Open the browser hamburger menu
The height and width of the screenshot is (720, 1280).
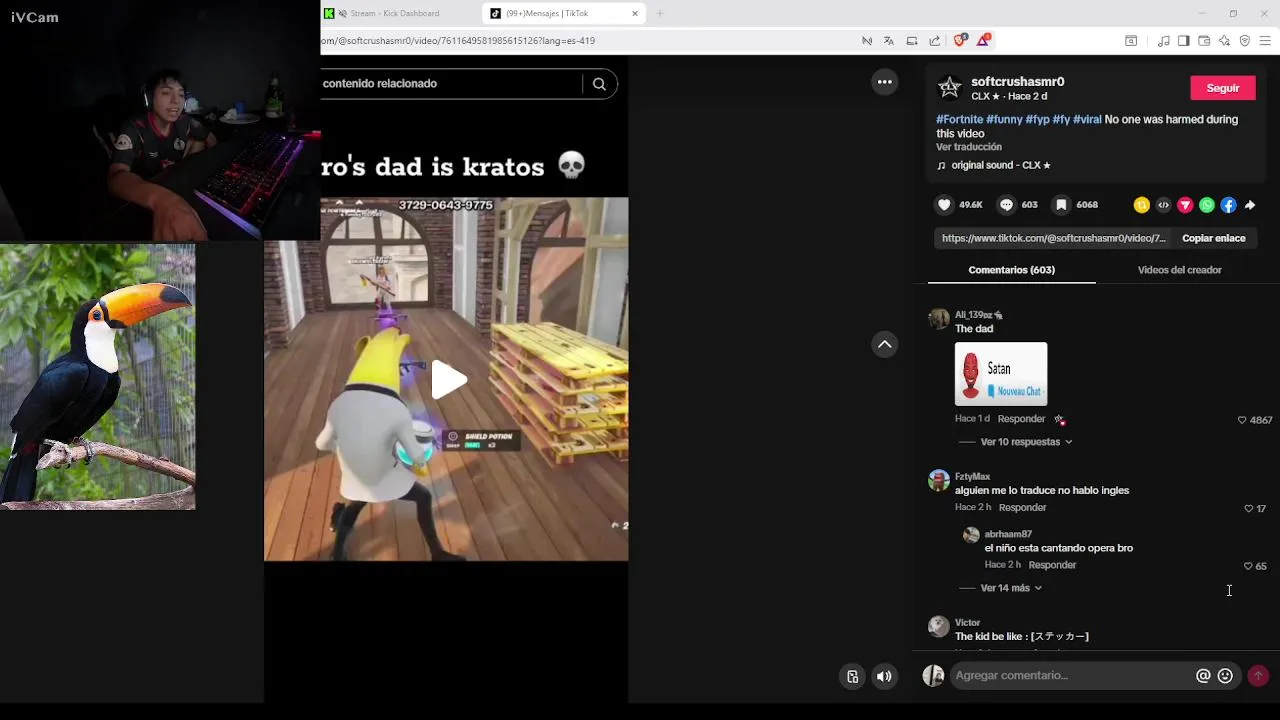[1265, 41]
